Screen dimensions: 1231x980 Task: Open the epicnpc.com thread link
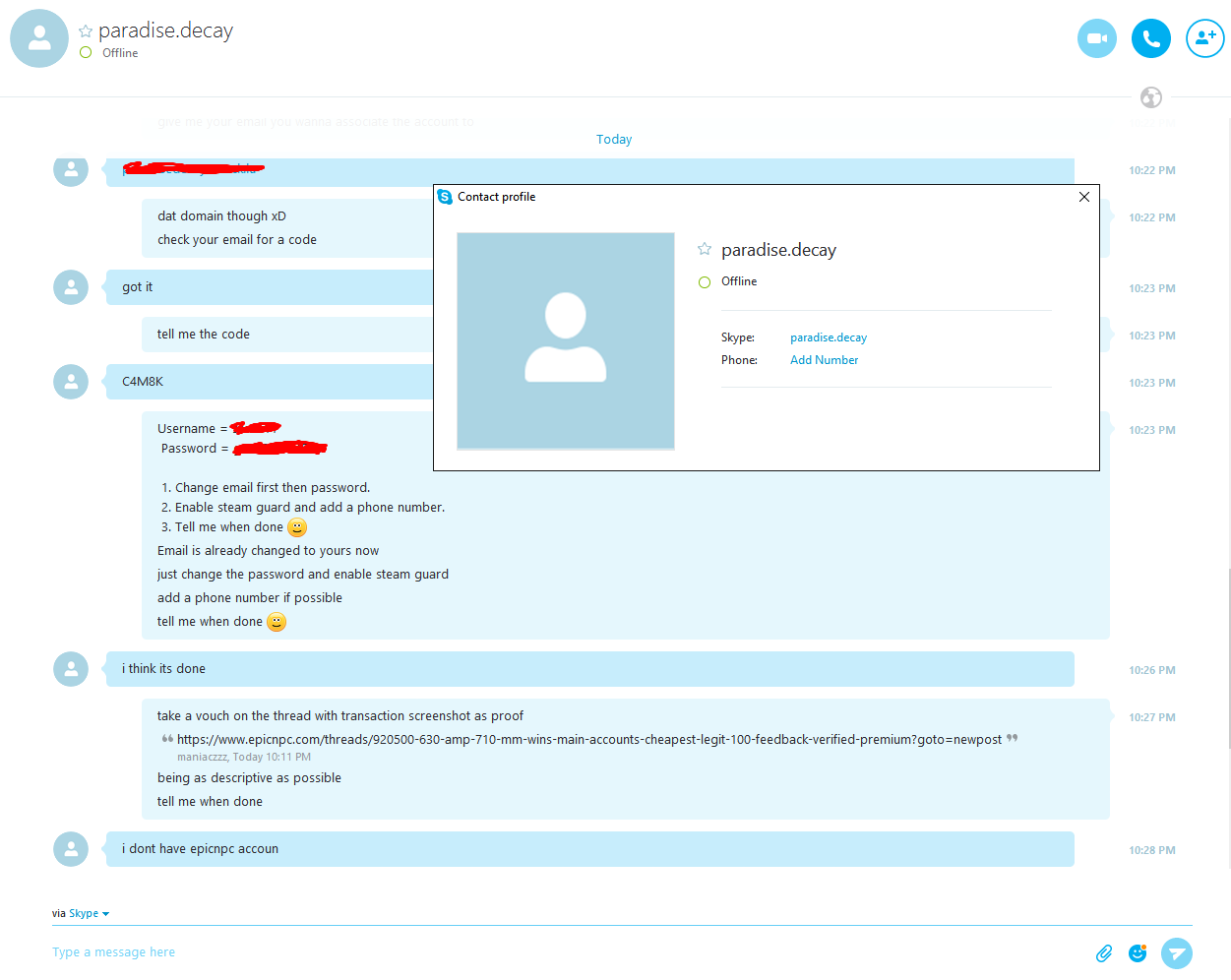(x=589, y=739)
